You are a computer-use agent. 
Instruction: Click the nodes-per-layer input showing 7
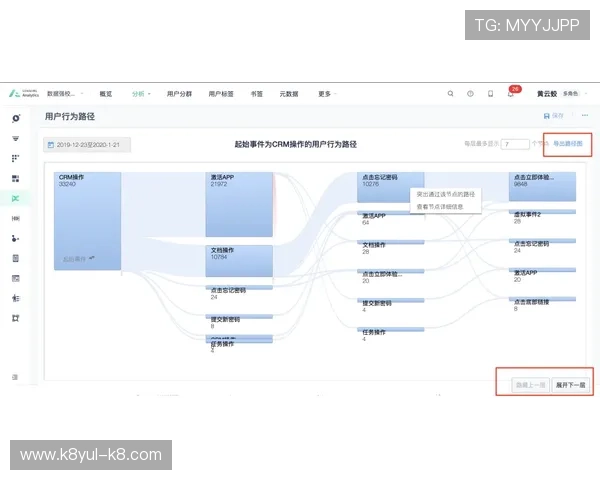(515, 144)
